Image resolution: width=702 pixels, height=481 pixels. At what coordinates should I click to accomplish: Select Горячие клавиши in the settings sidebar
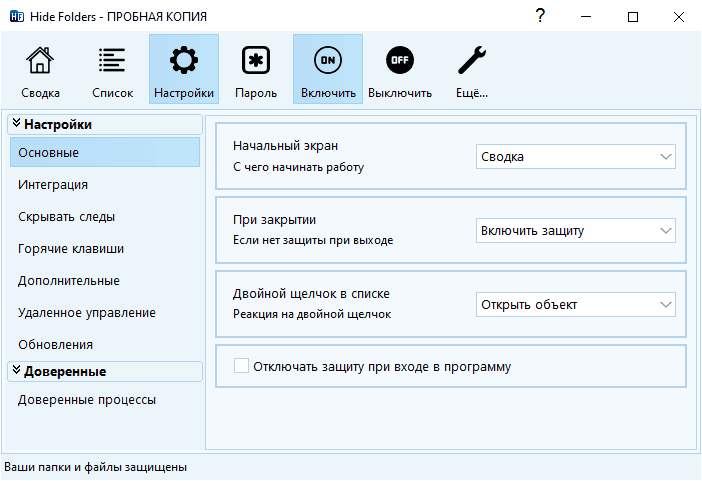[x=105, y=249]
